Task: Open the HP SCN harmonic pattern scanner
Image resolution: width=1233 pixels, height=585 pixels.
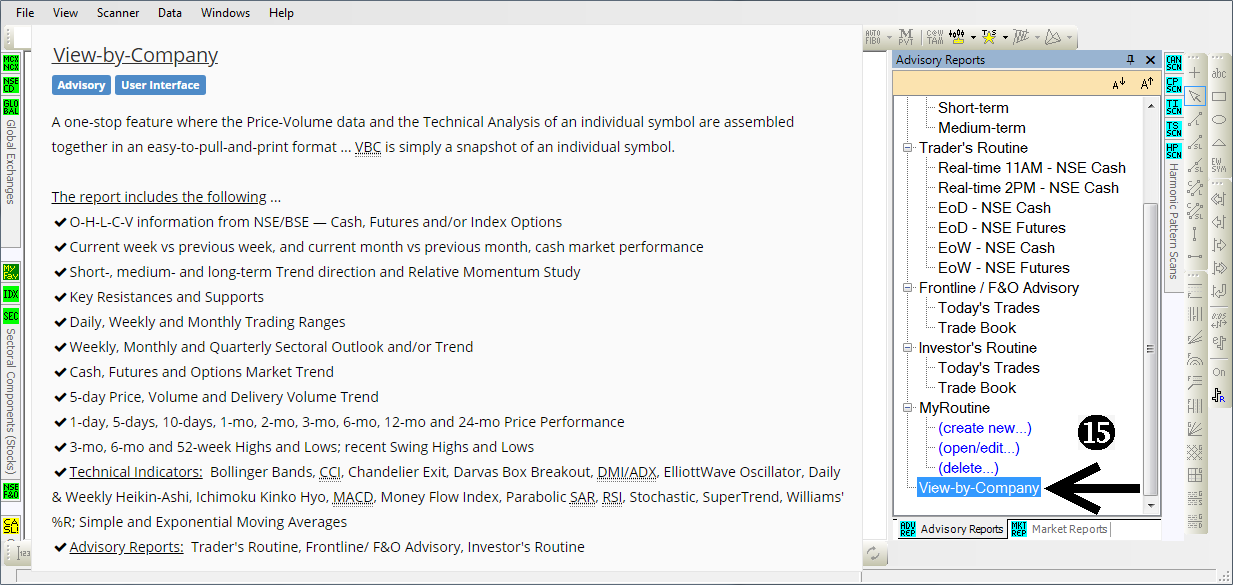Action: coord(1173,151)
